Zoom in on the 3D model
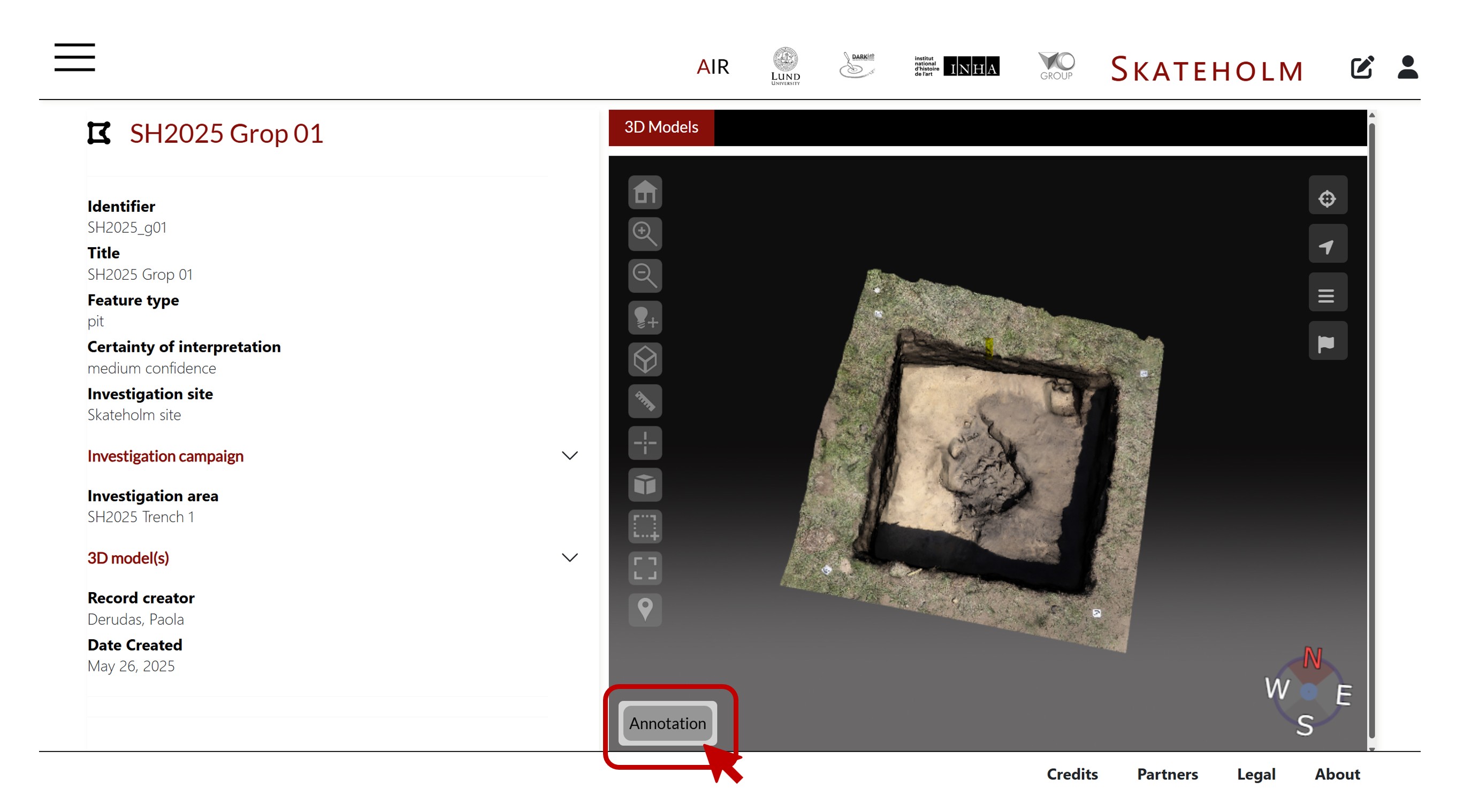 (645, 234)
